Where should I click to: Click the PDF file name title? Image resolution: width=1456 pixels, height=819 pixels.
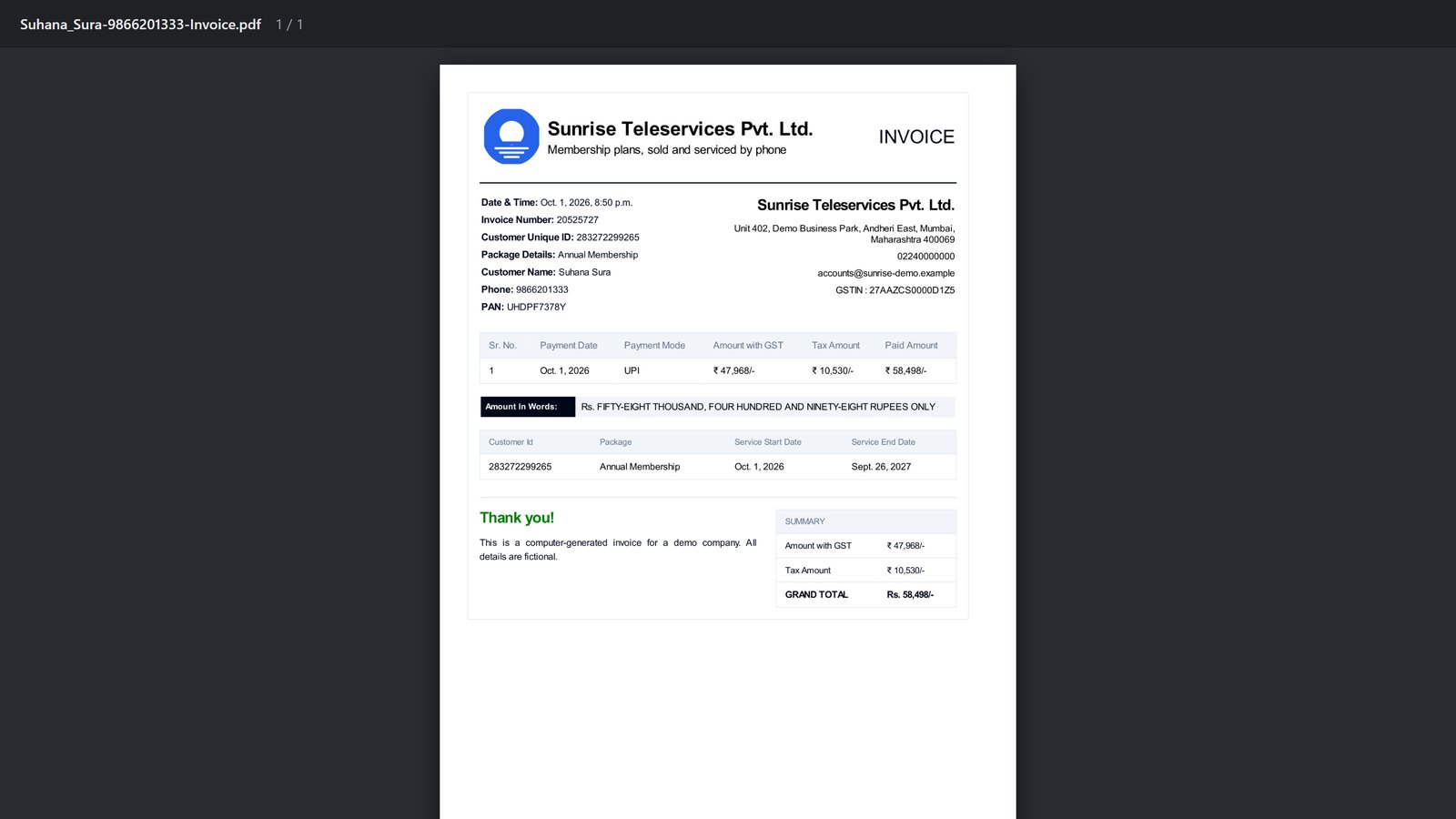coord(140,25)
